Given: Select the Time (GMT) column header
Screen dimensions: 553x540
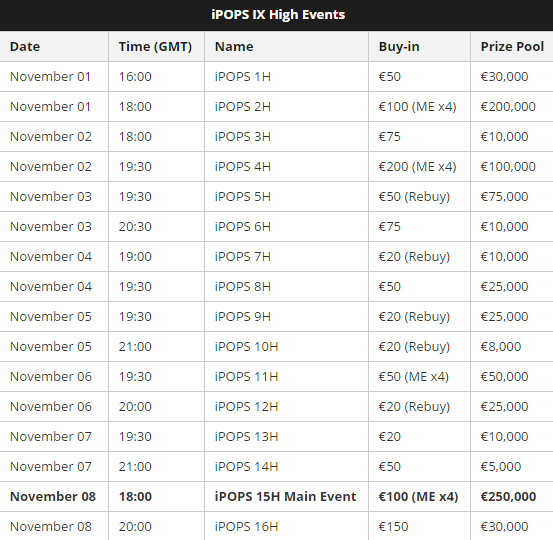Looking at the screenshot, I should pos(155,47).
